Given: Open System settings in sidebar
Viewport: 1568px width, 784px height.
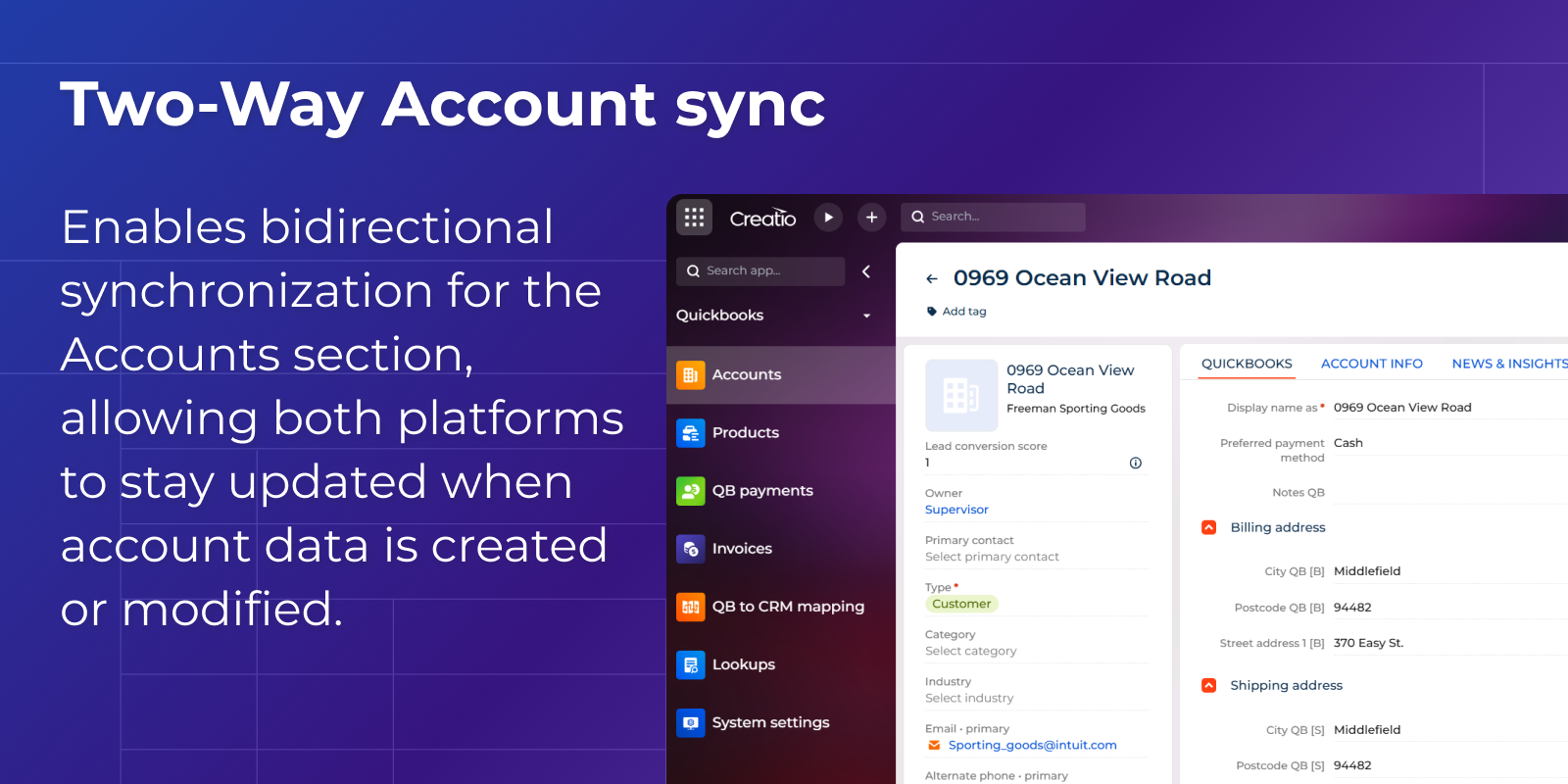Looking at the screenshot, I should 770,722.
